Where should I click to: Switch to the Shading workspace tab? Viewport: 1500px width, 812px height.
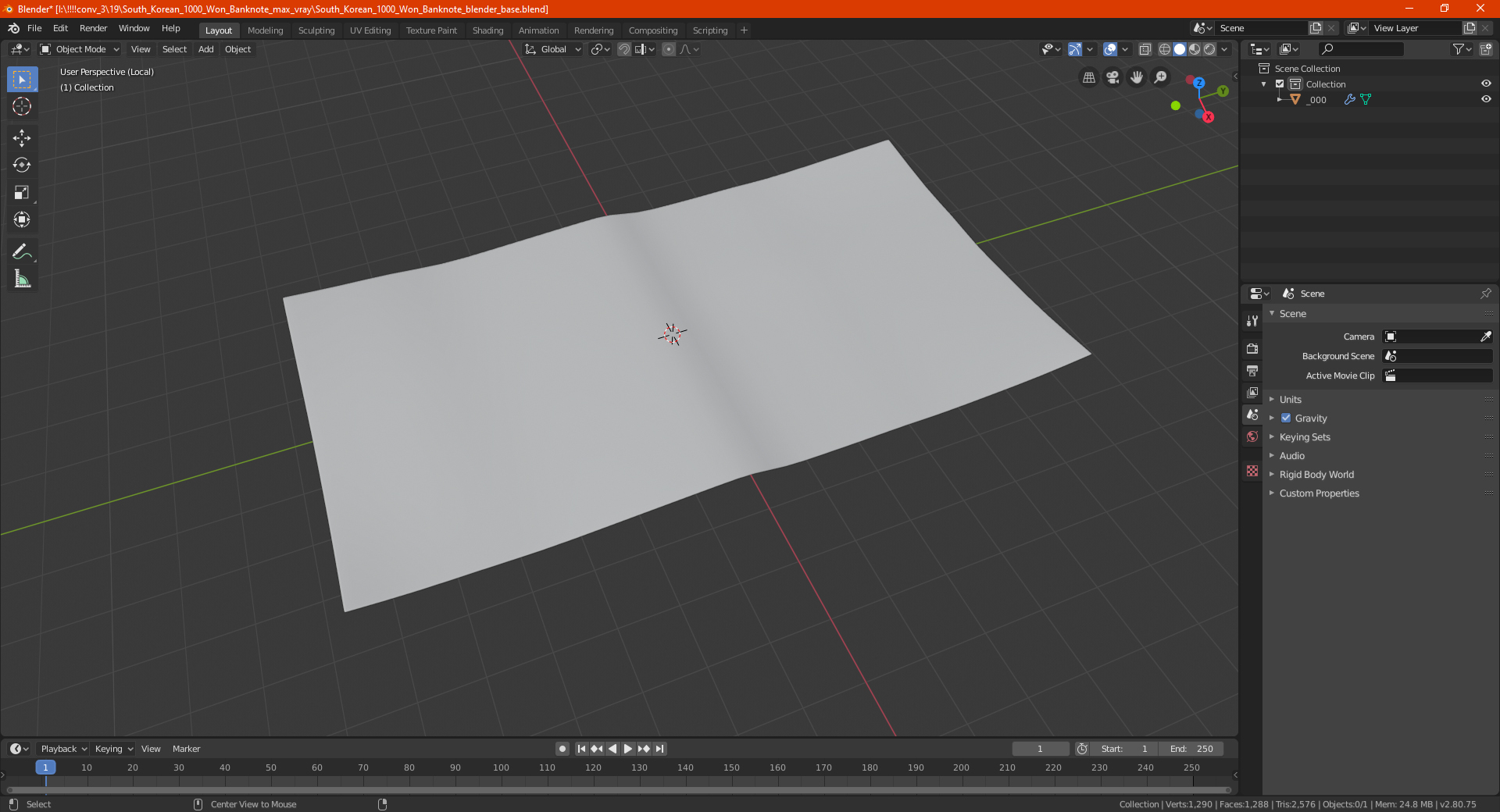coord(487,30)
